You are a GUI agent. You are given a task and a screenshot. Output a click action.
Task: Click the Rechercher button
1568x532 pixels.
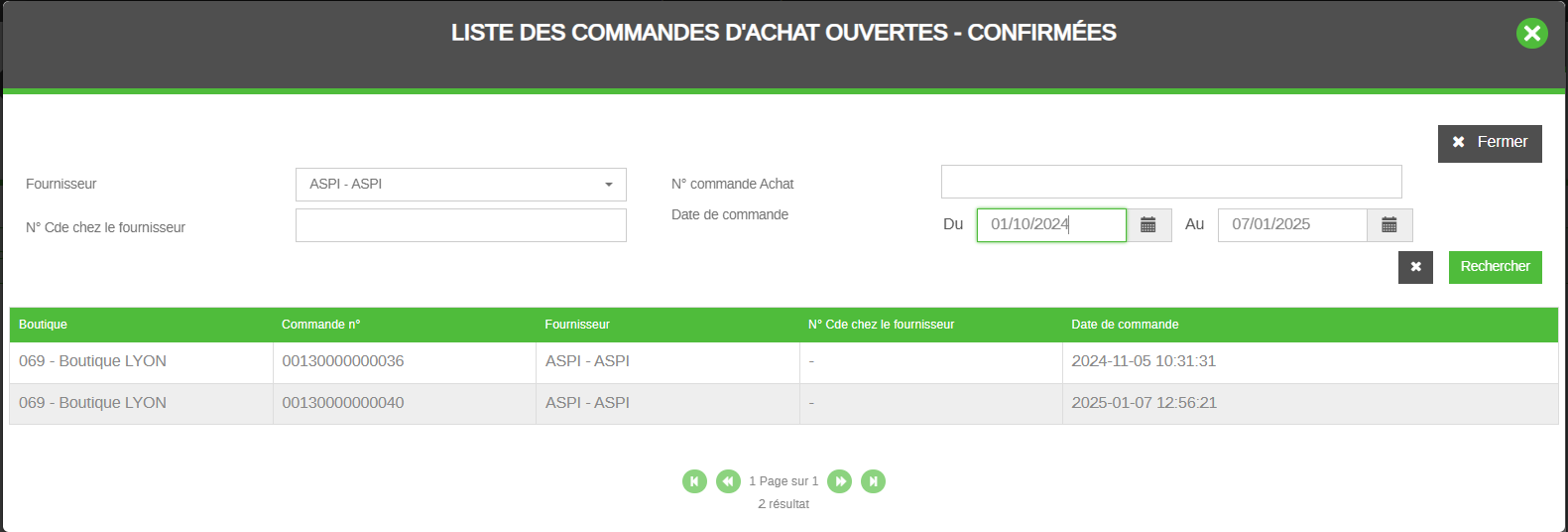pyautogui.click(x=1495, y=267)
